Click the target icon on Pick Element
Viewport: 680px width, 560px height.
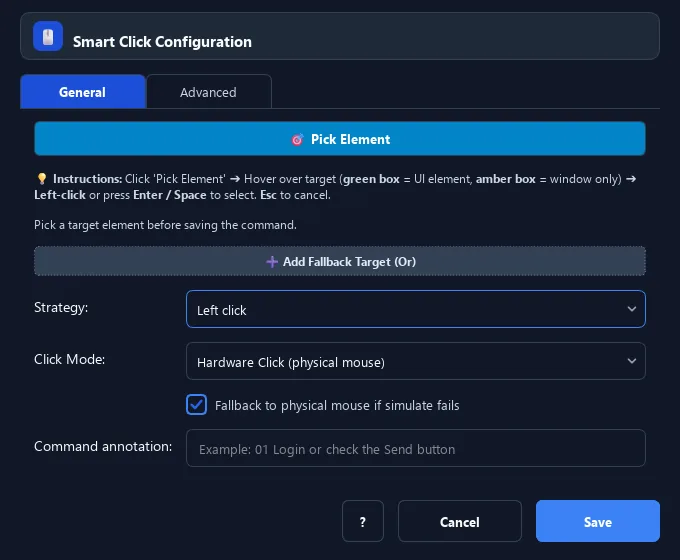click(x=297, y=139)
